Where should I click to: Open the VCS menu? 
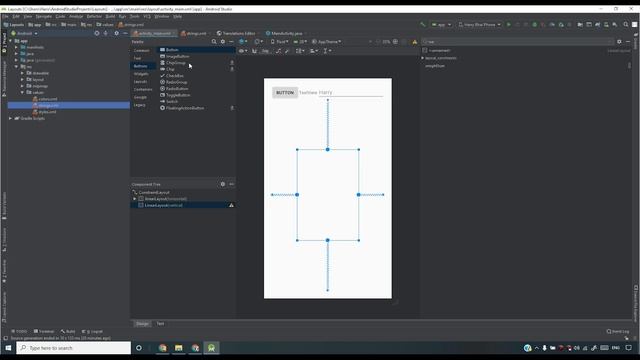click(147, 16)
